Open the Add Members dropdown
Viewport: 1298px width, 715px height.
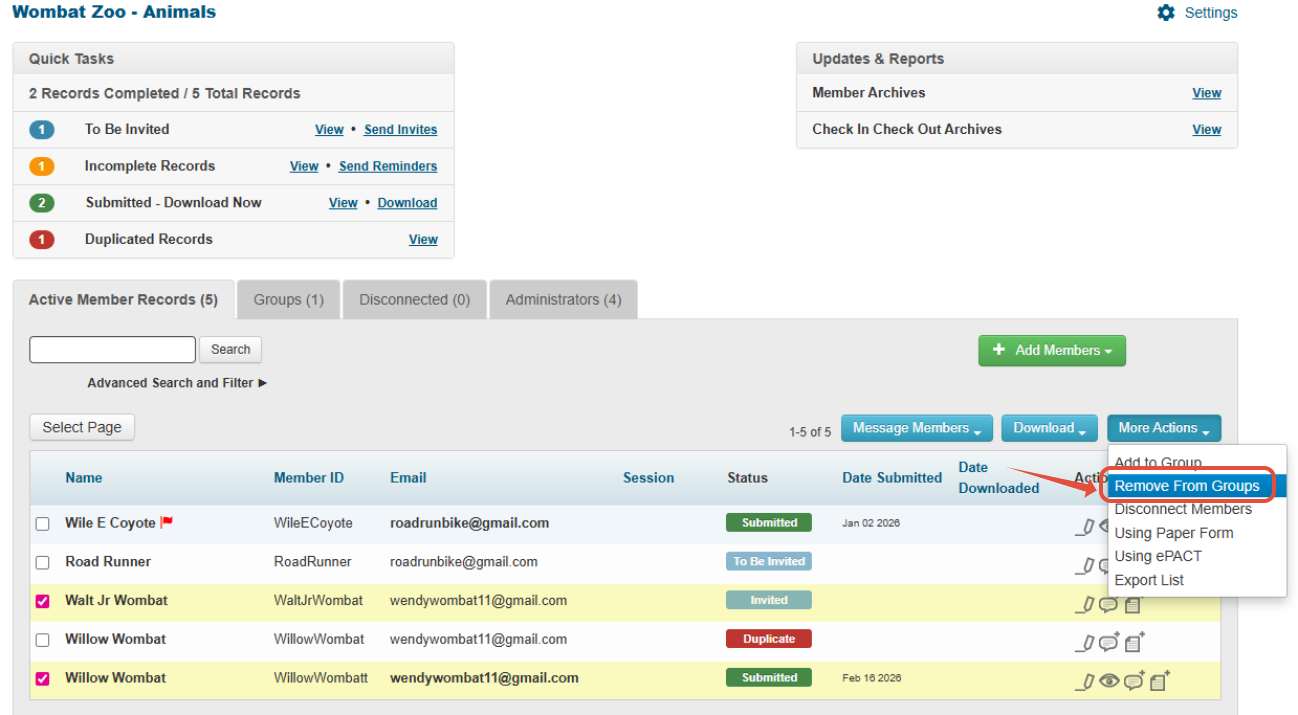tap(1052, 351)
